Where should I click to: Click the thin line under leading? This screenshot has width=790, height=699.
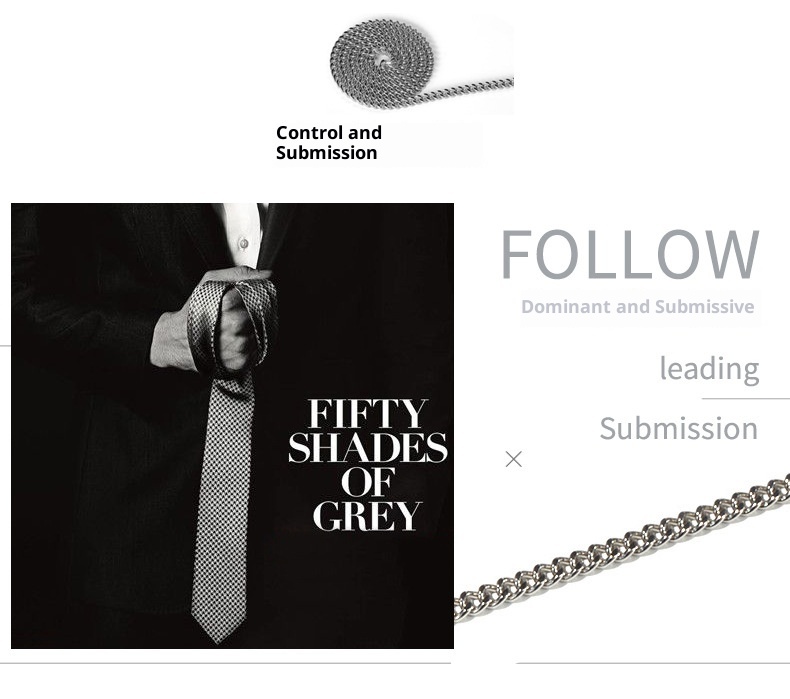[746, 399]
